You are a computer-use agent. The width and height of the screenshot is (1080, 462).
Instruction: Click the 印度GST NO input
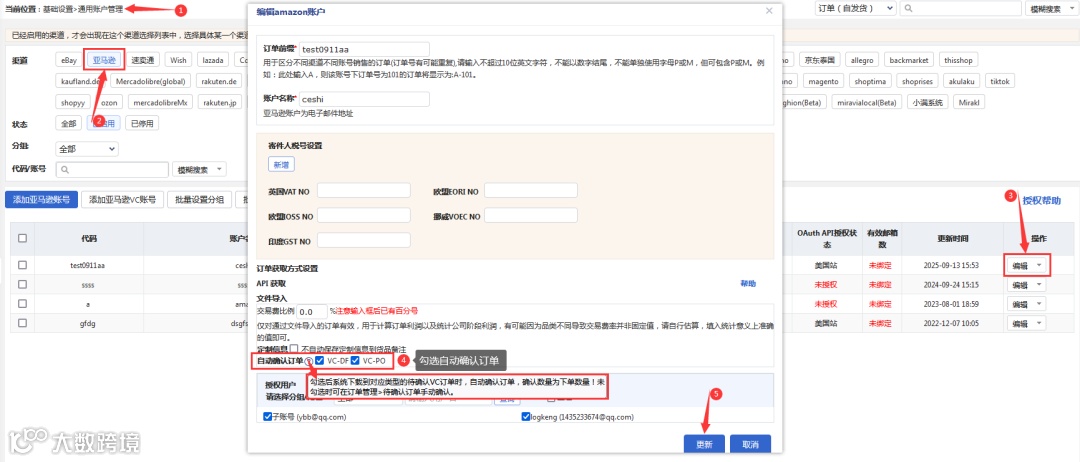(364, 240)
